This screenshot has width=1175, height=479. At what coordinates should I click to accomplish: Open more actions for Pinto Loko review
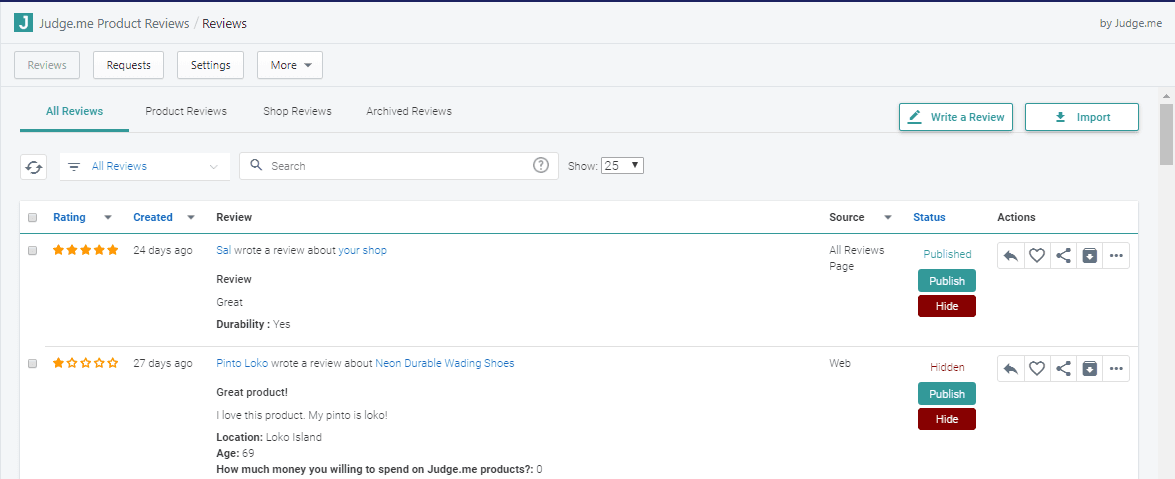(1116, 369)
